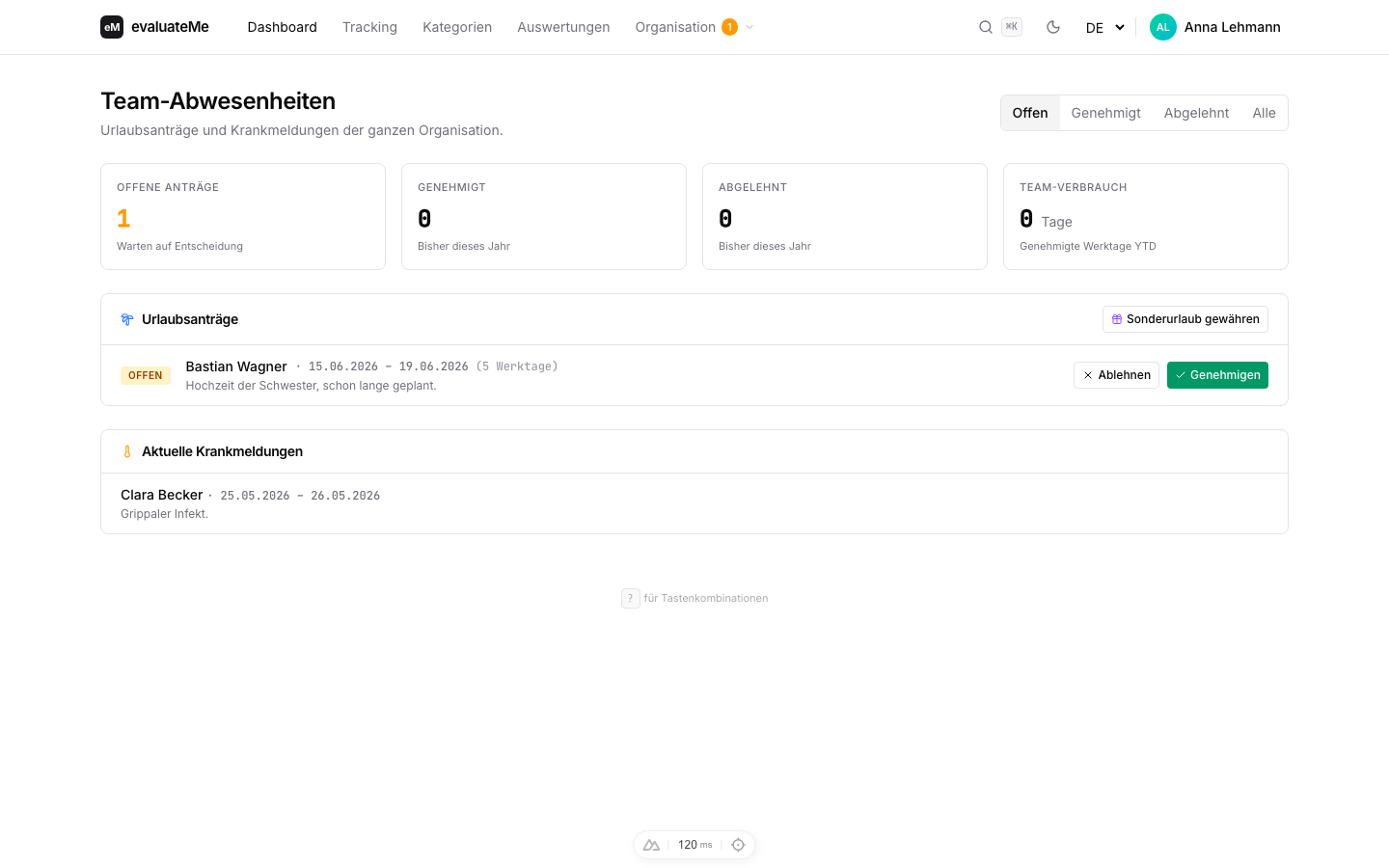Click Sonderurlaub gewähren button

click(1185, 319)
